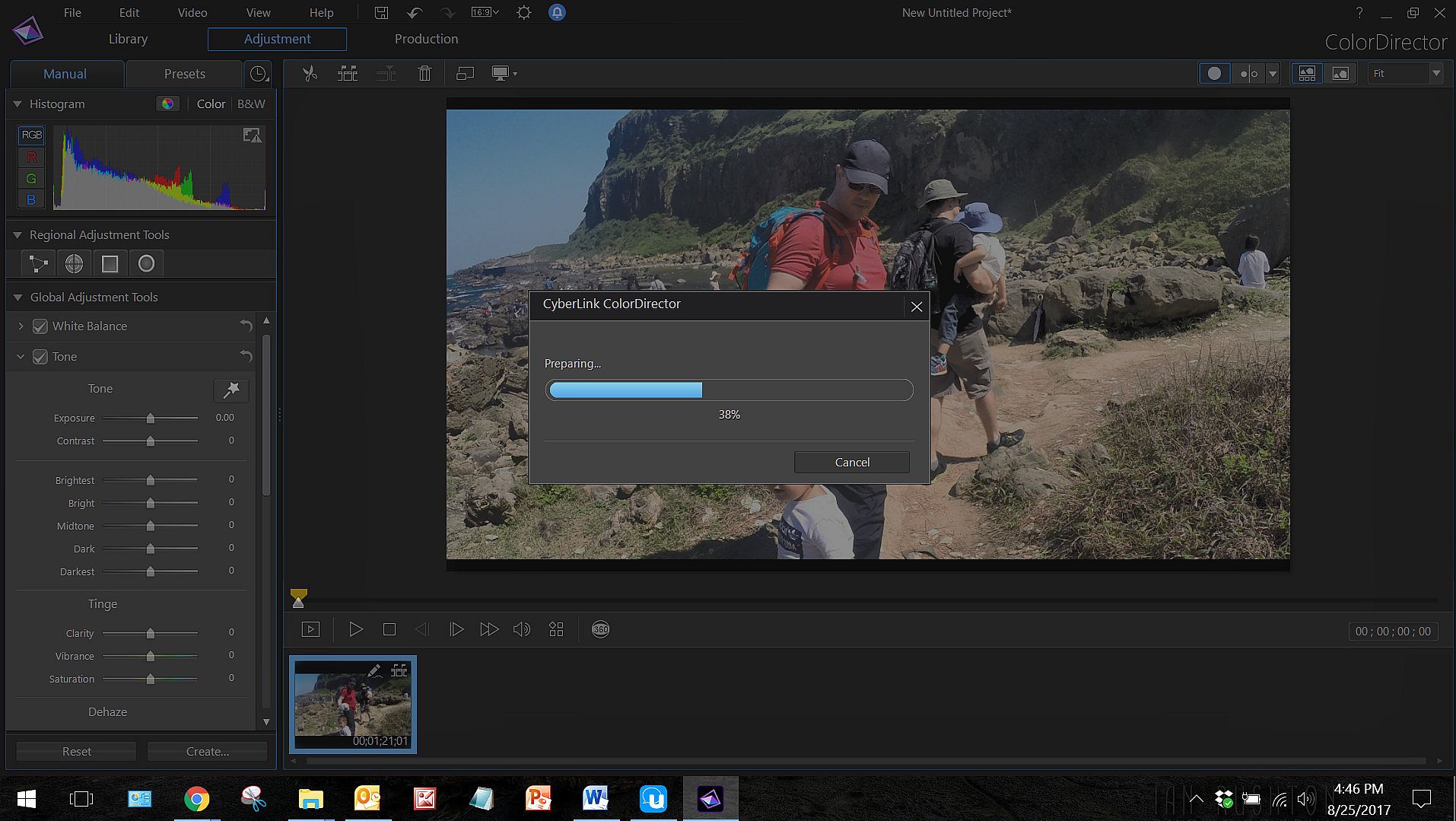The height and width of the screenshot is (821, 1456).
Task: Open the history clock icon panel
Action: coord(259,74)
